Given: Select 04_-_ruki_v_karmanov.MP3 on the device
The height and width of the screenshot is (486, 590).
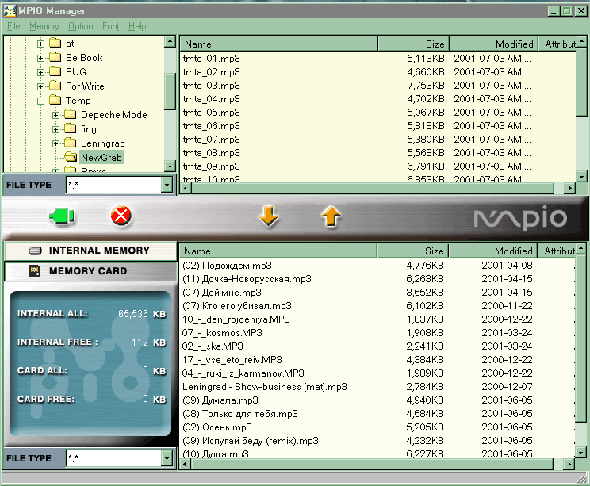Looking at the screenshot, I should point(243,373).
